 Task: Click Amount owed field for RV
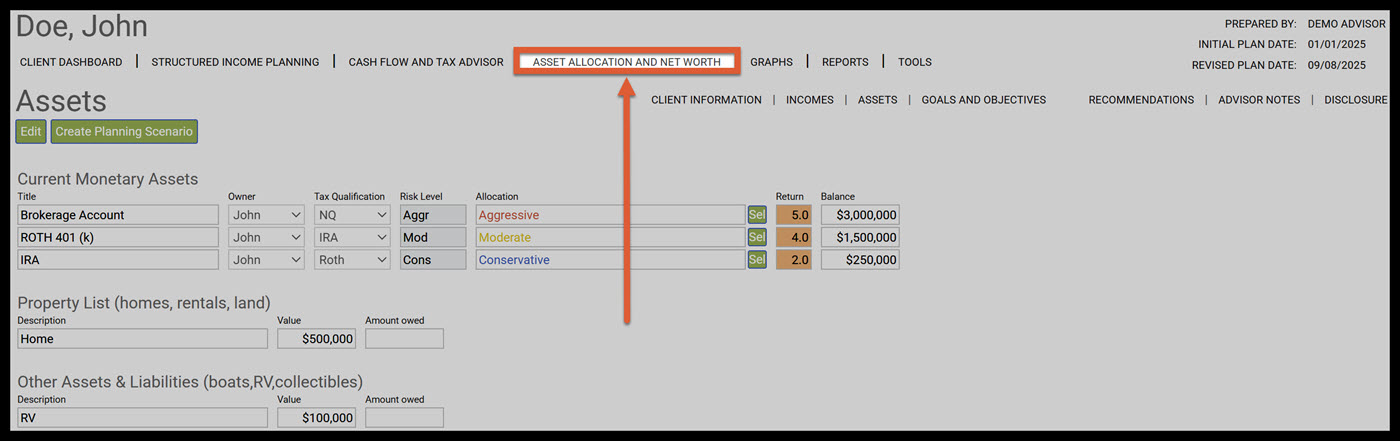pos(405,418)
